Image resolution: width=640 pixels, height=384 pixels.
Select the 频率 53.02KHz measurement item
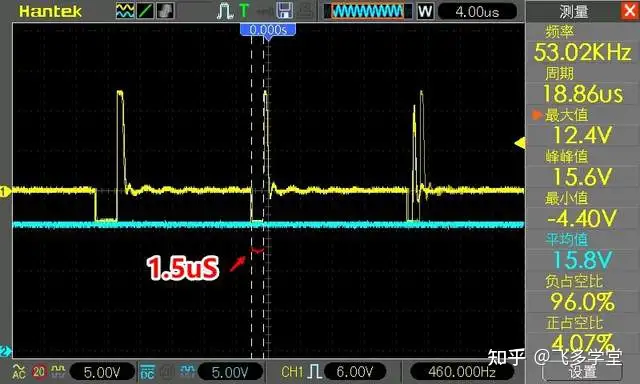coord(582,43)
